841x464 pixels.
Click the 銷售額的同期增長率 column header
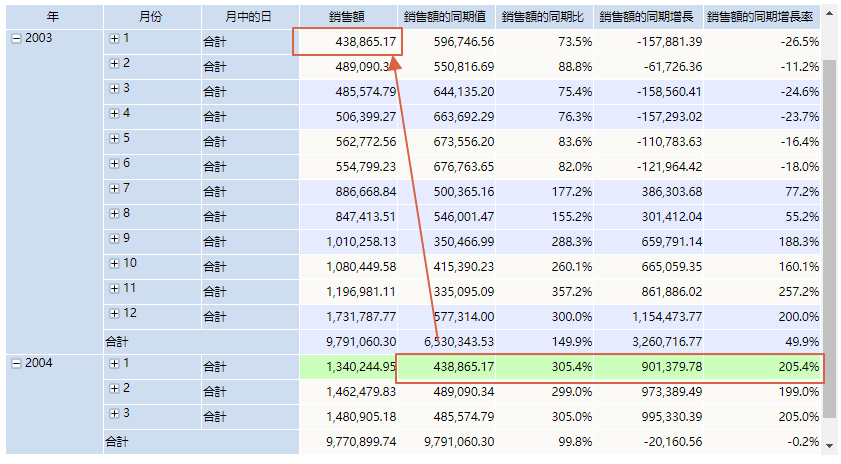coord(762,17)
